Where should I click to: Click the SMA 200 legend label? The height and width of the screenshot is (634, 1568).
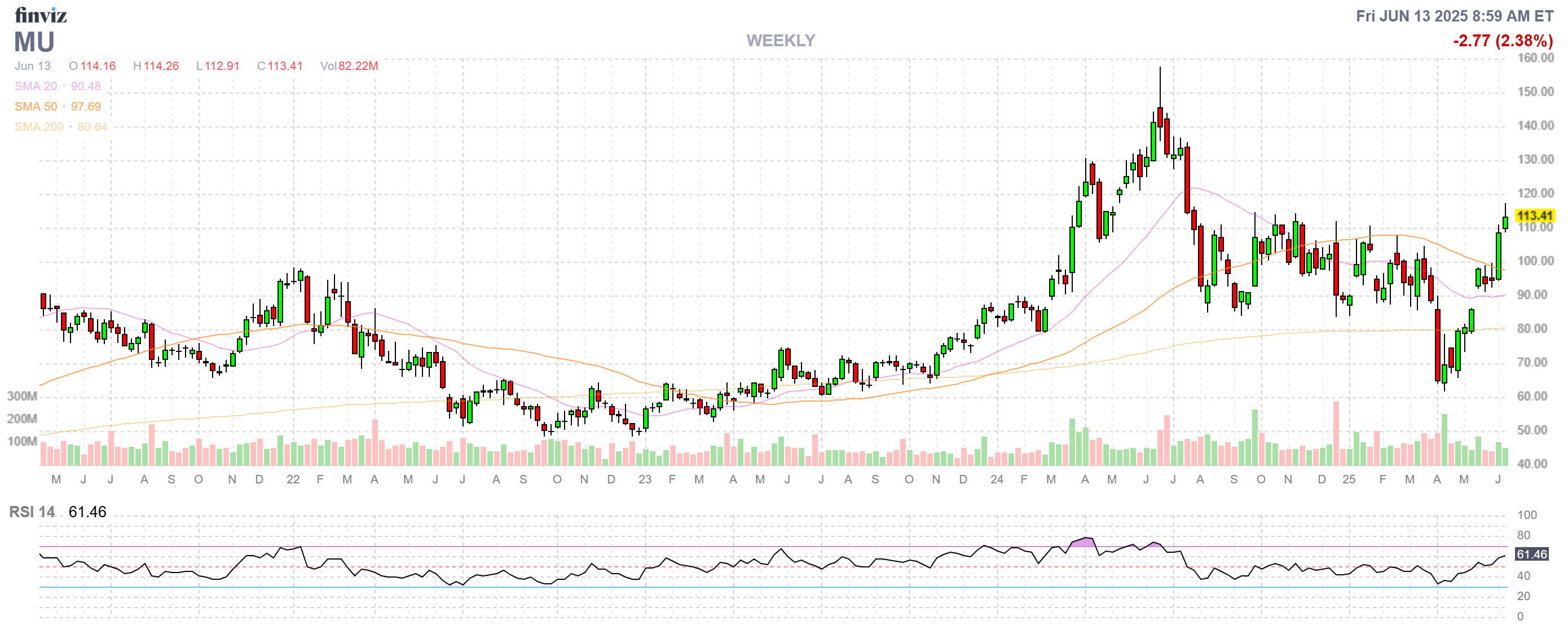tap(39, 126)
